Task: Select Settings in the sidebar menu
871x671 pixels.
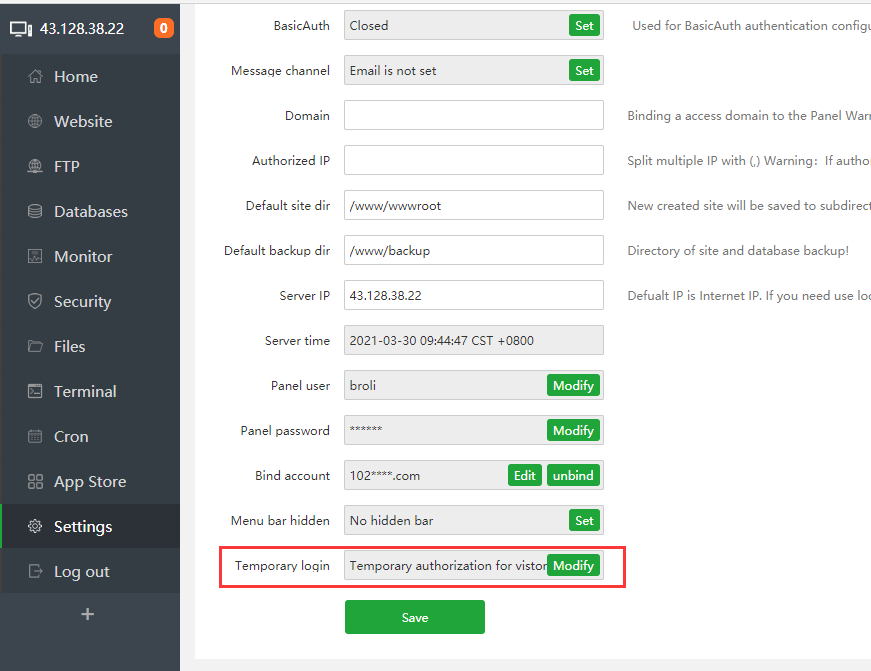Action: click(82, 527)
